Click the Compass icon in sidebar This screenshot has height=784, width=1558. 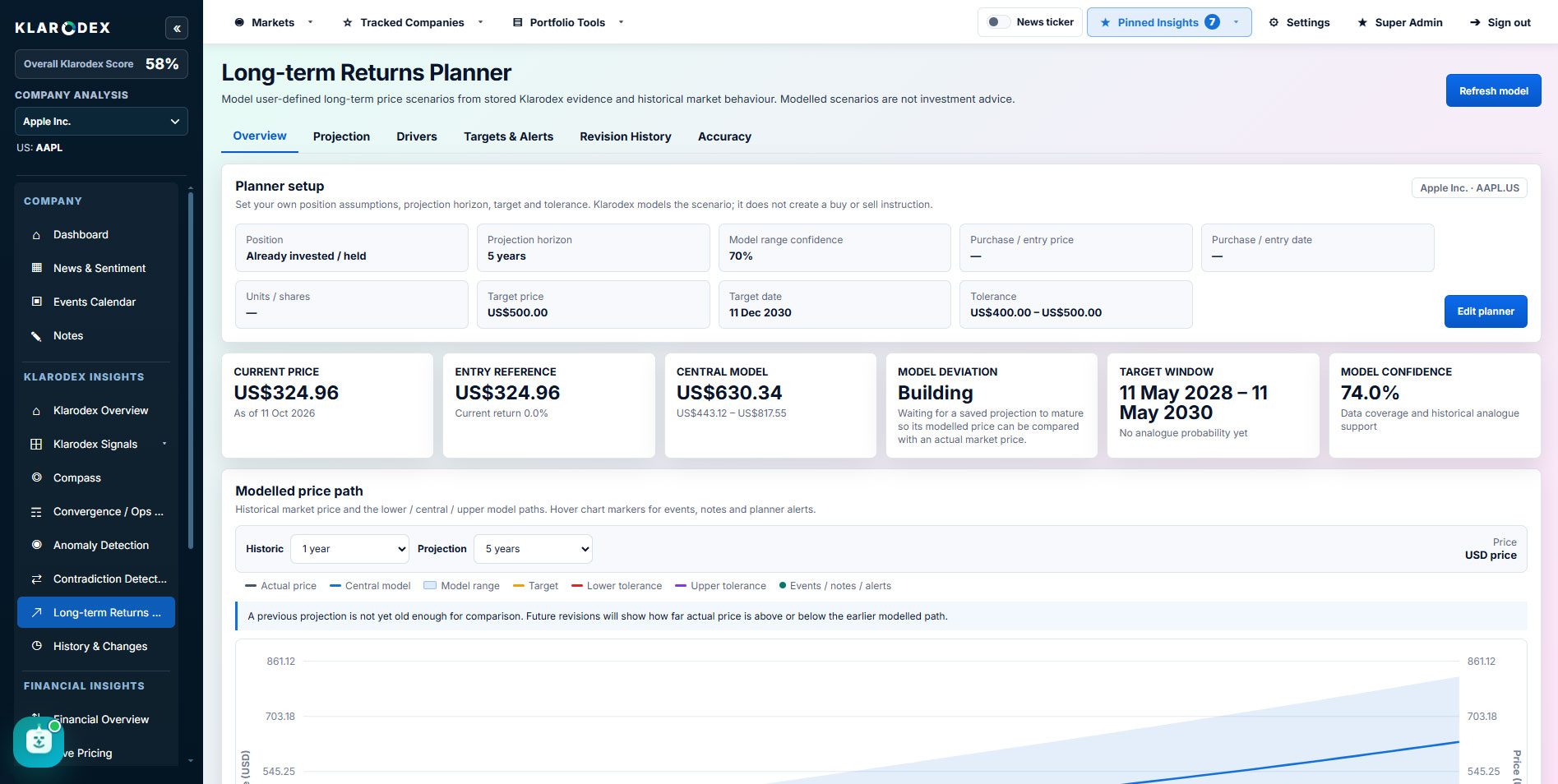[36, 477]
